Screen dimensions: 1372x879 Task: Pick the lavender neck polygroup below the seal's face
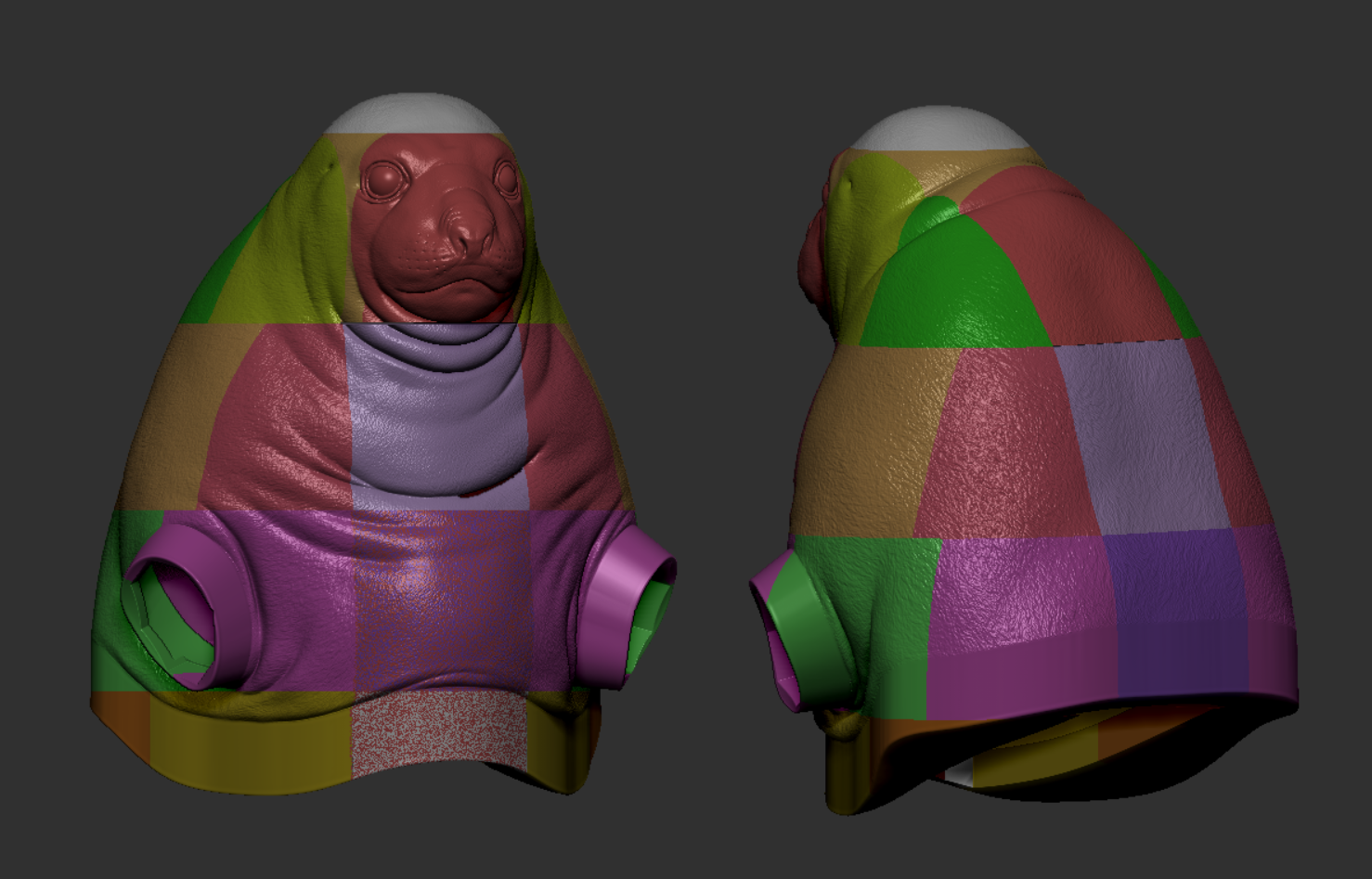tap(436, 408)
